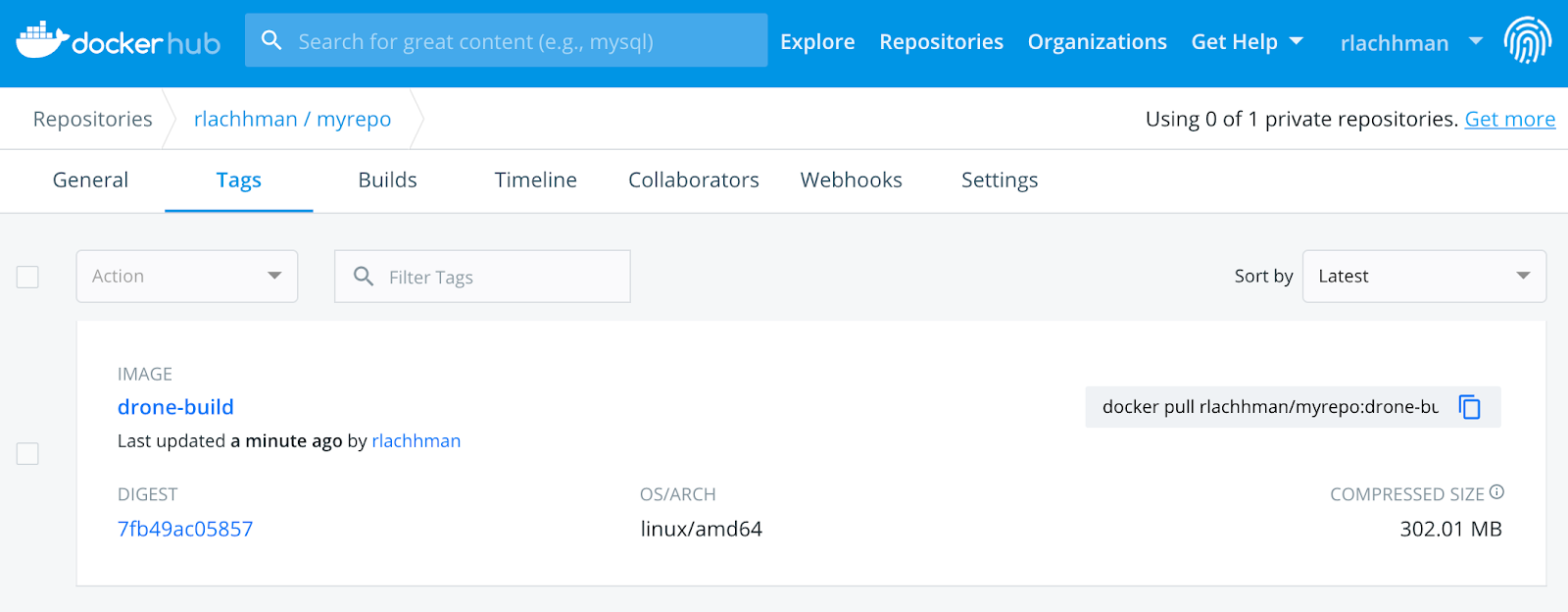The image size is (1568, 612).
Task: Open the Collaborators tab
Action: tap(694, 180)
